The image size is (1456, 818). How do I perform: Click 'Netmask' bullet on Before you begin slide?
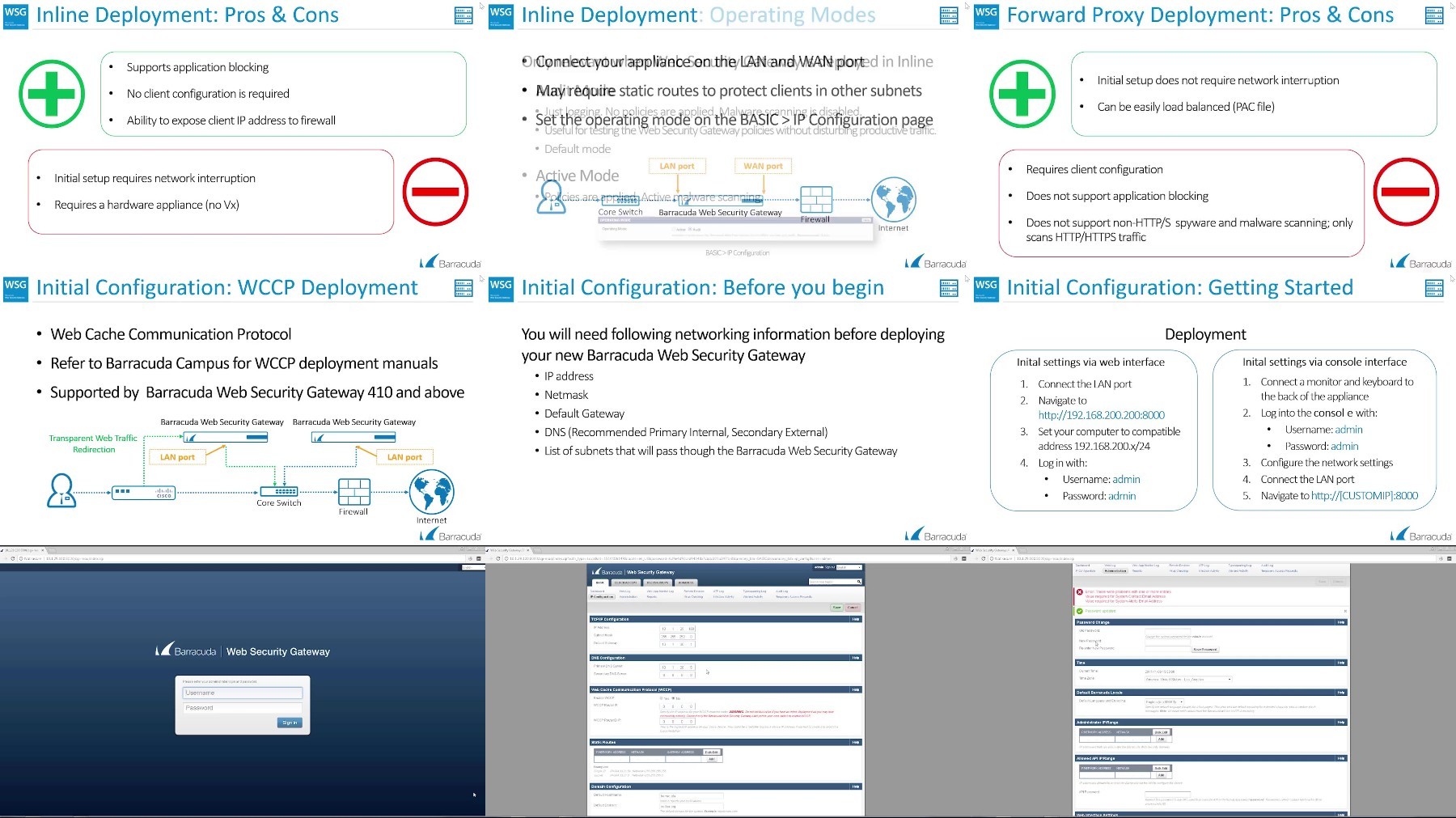[x=566, y=395]
